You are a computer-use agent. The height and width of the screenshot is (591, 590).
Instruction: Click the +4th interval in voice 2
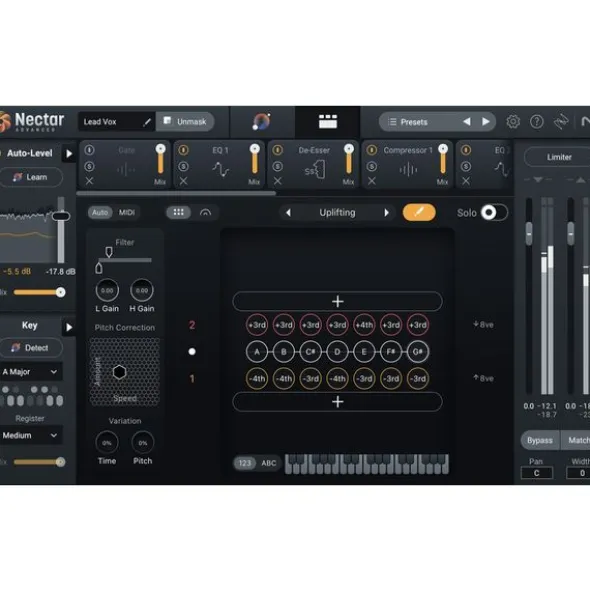pyautogui.click(x=364, y=325)
